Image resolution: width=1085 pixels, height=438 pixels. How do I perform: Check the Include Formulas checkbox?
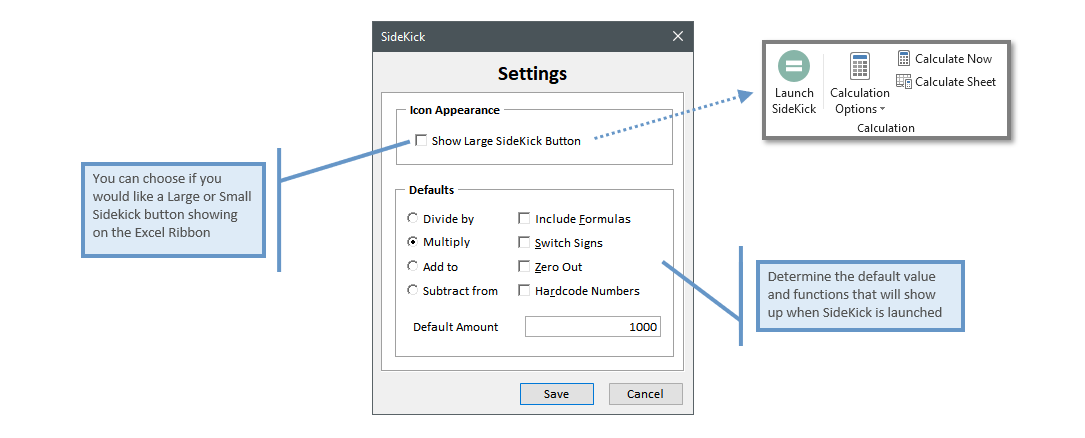click(x=524, y=219)
